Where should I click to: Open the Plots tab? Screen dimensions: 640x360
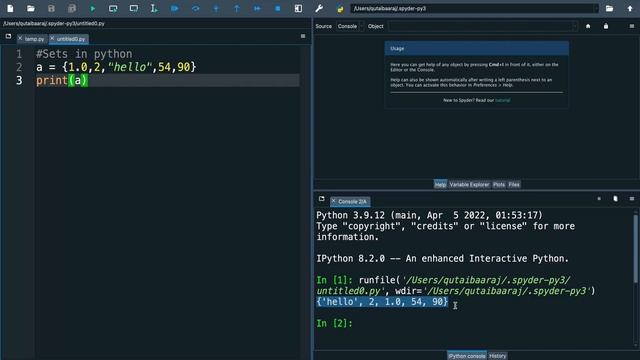click(x=499, y=185)
